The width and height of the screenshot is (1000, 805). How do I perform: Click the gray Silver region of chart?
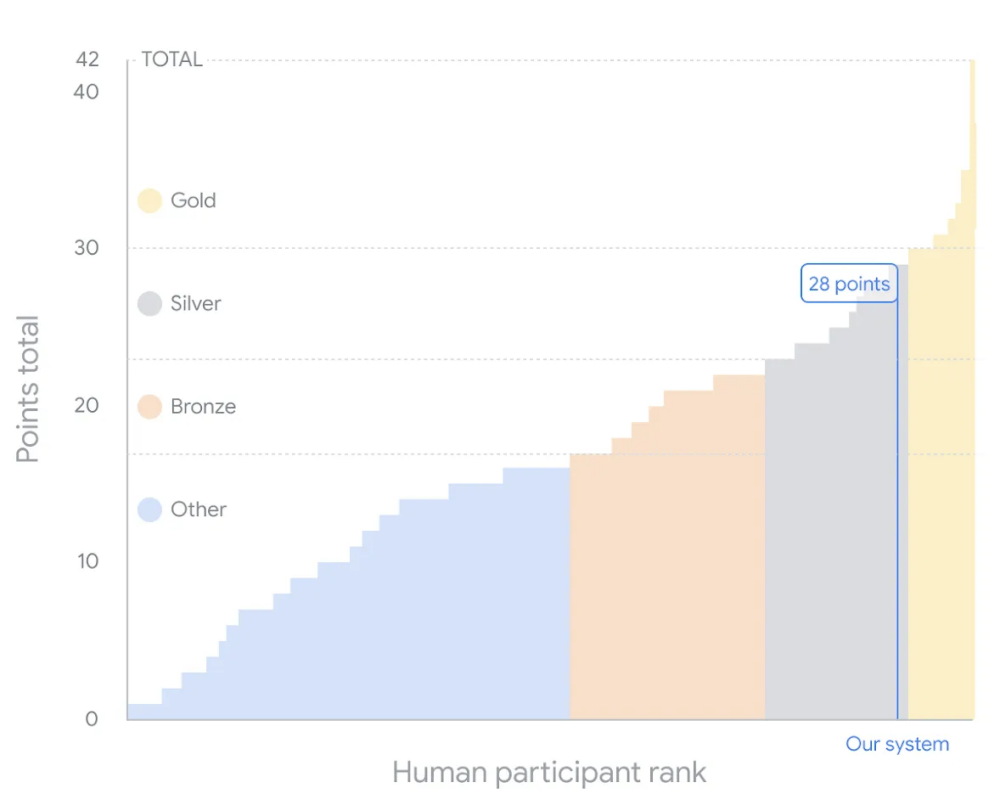point(830,530)
